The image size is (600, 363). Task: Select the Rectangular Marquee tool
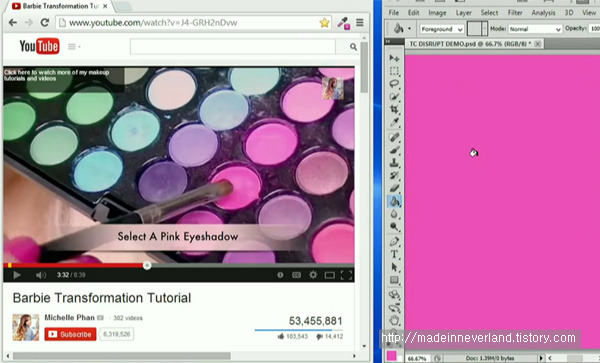tap(394, 71)
